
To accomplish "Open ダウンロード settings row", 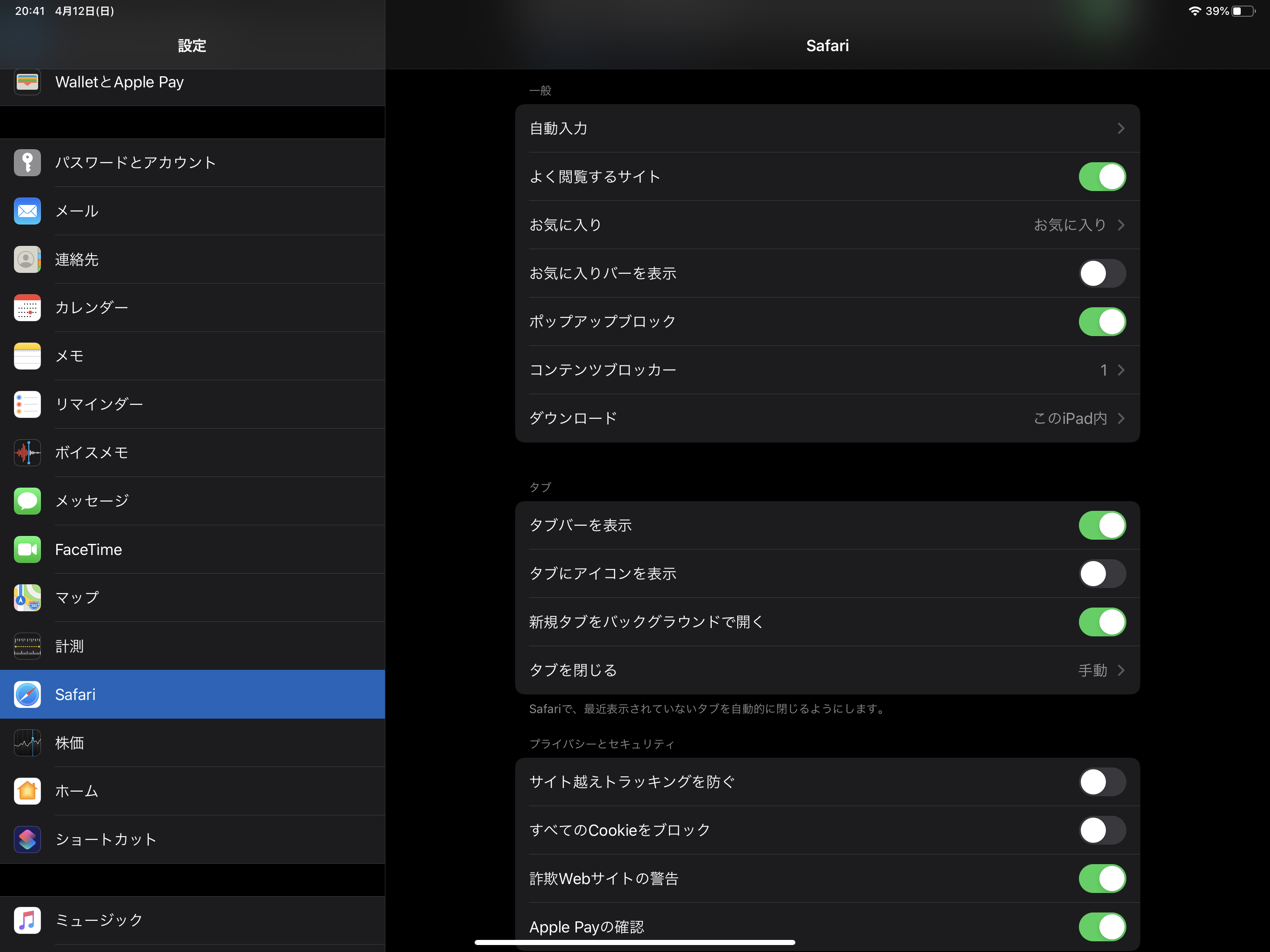I will coord(827,418).
